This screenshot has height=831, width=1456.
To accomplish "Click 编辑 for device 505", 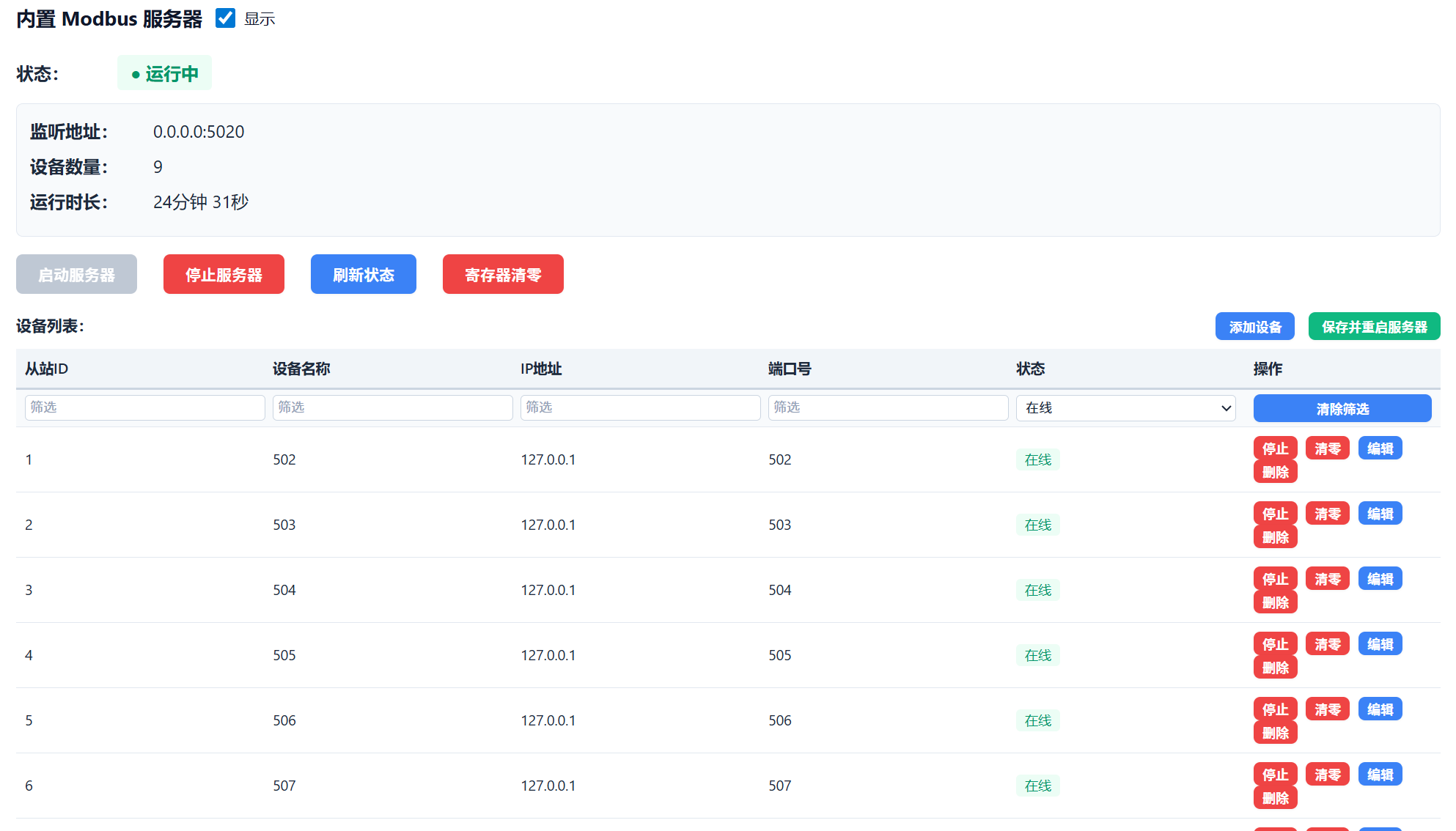I will (x=1380, y=644).
